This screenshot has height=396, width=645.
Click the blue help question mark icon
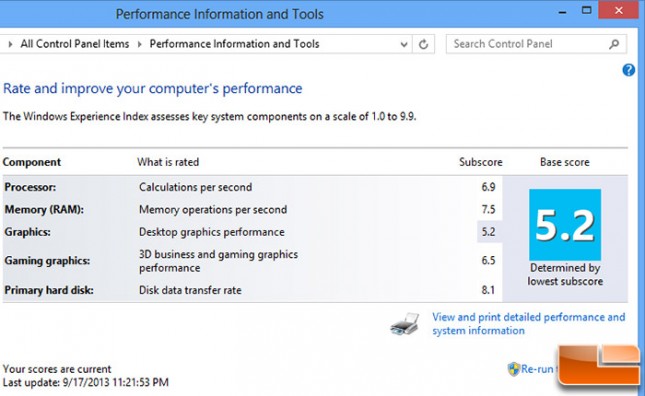(628, 70)
